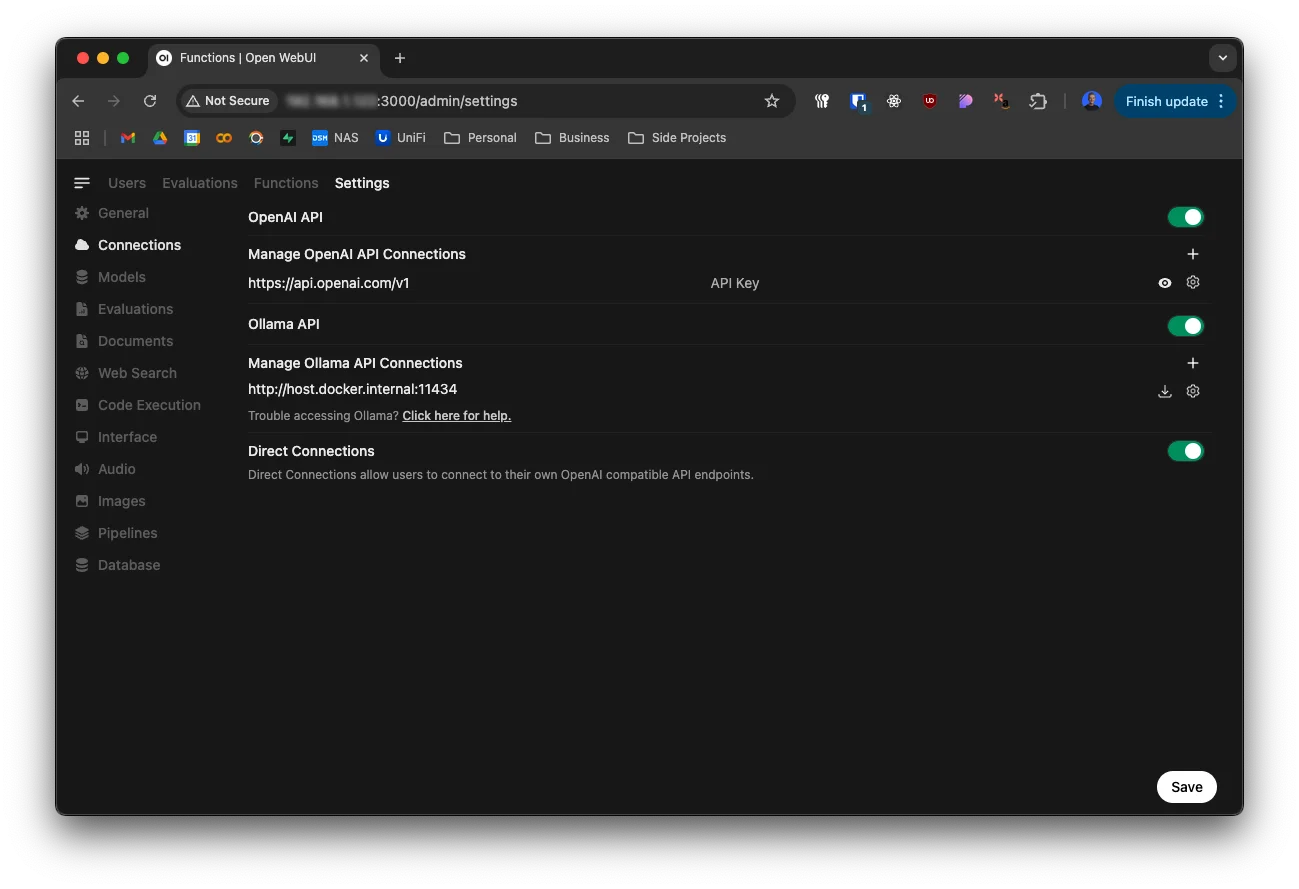Open the Google Drive bookmark
Viewport: 1299px width, 889px height.
click(160, 138)
